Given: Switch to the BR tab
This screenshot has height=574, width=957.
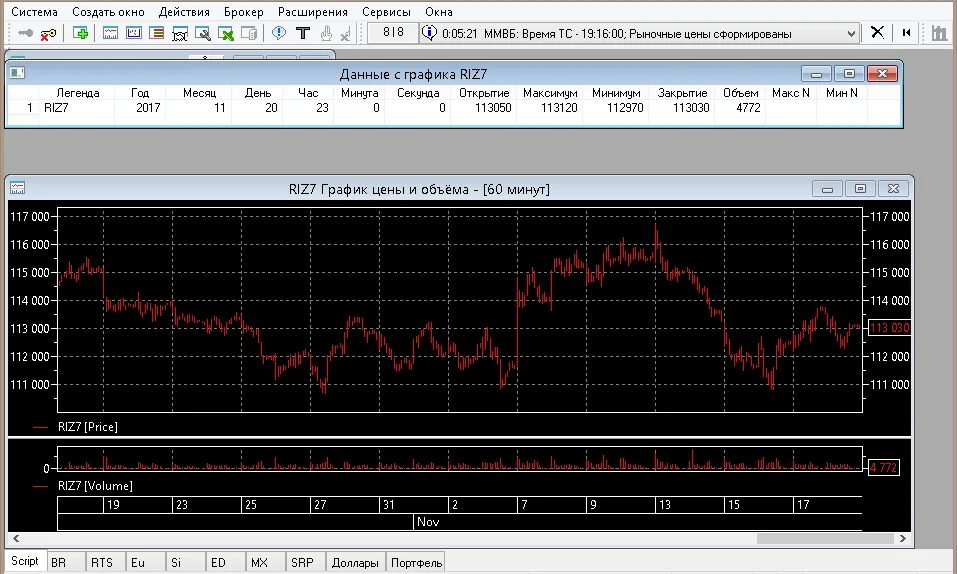Looking at the screenshot, I should [66, 562].
